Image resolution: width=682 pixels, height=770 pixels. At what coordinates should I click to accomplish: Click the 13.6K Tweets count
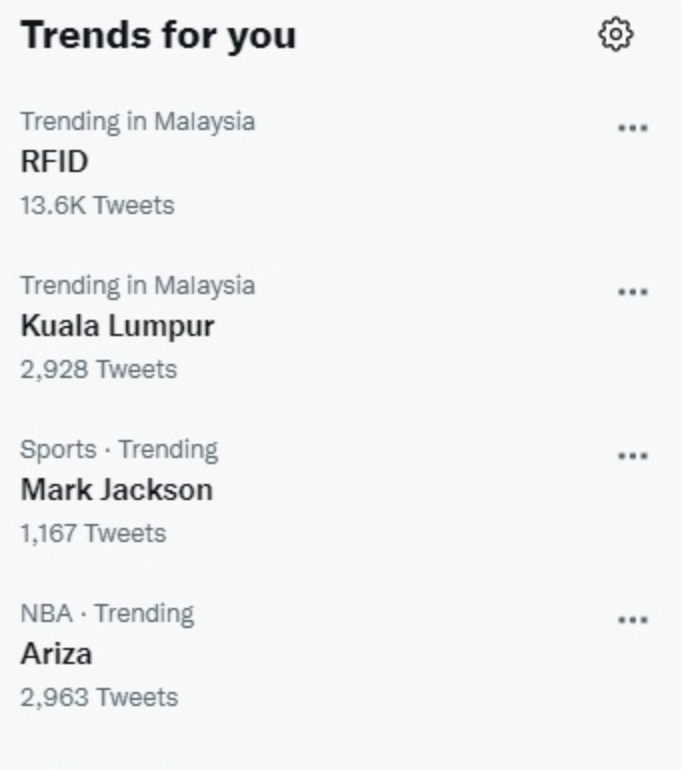coord(97,205)
